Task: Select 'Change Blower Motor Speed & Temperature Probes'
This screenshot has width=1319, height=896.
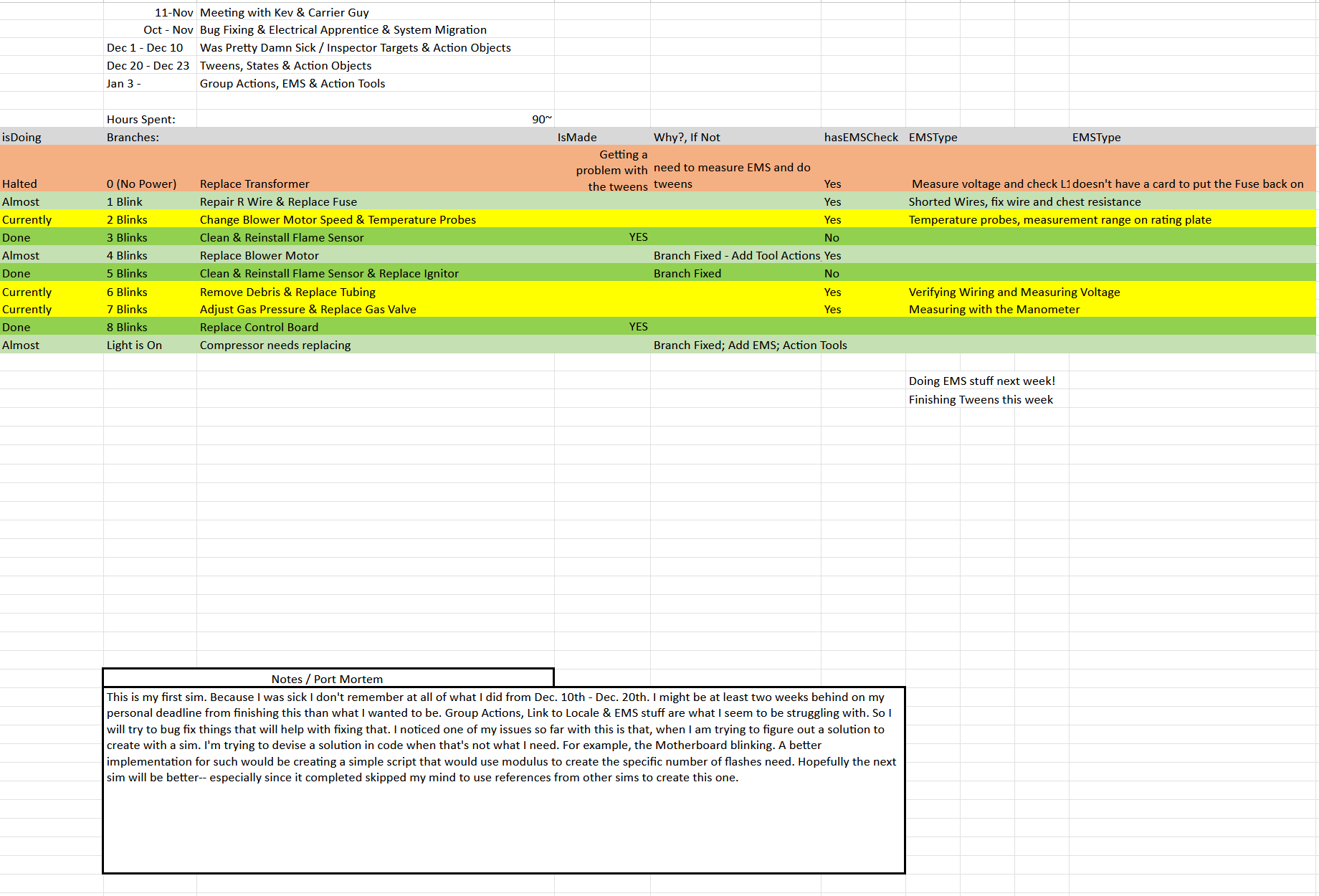Action: coord(375,219)
